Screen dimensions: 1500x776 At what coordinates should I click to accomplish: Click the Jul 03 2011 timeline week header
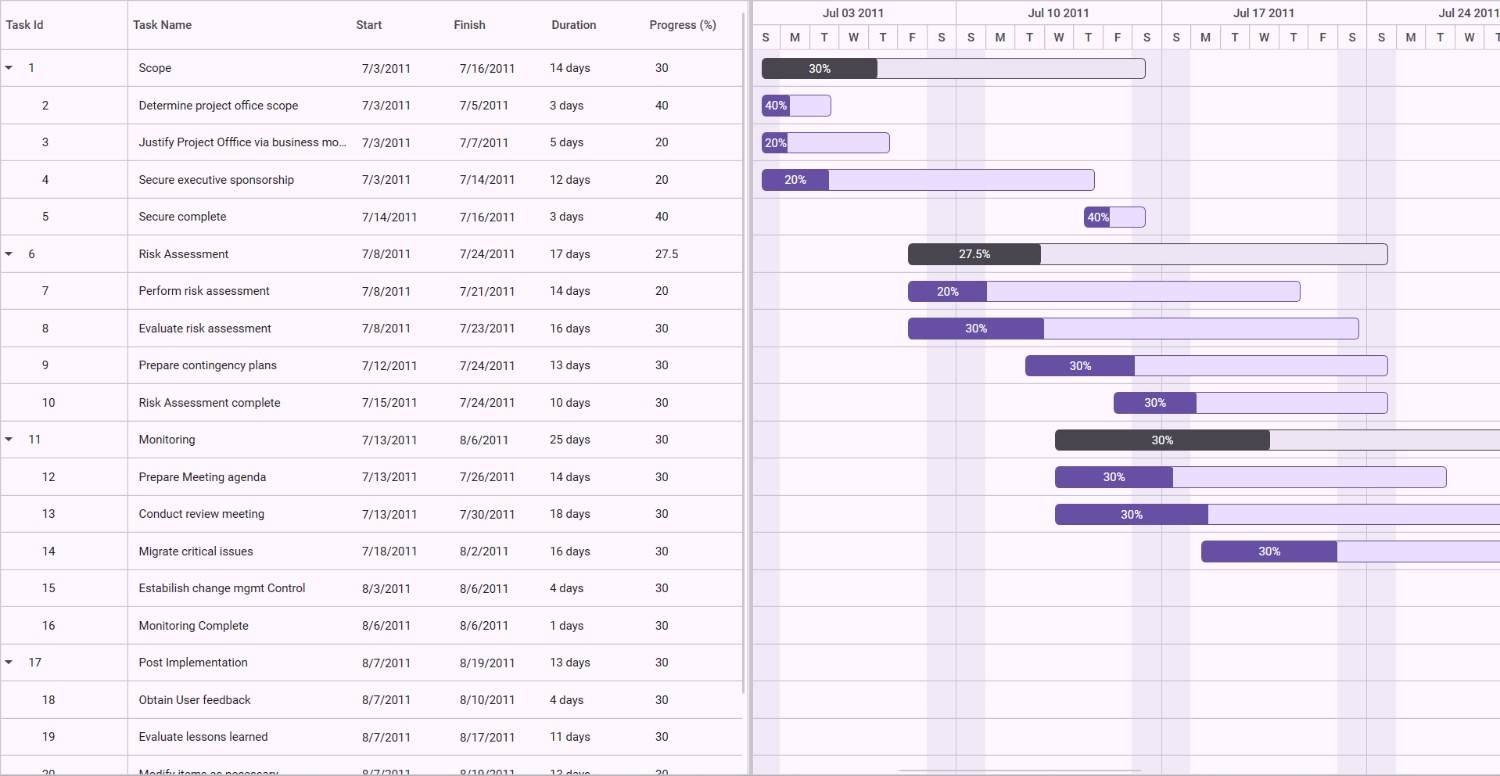pyautogui.click(x=853, y=13)
